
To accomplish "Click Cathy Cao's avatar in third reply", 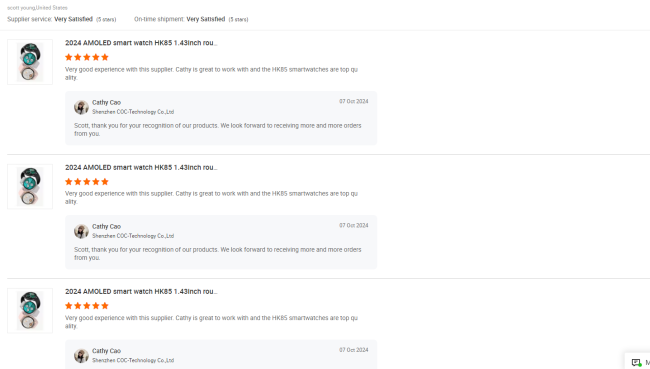I will (81, 355).
